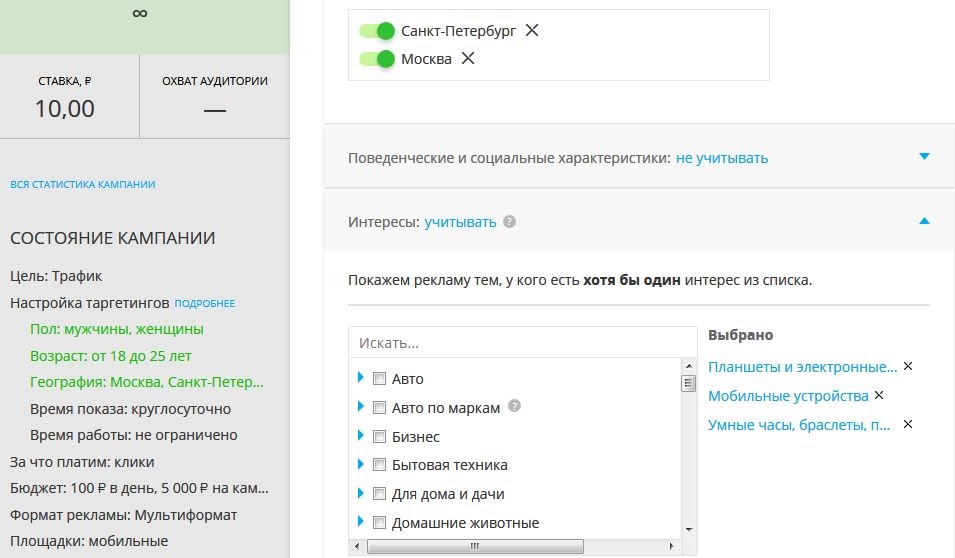Tick the Бытовая техника checkbox
Screen dimensions: 955x558
coord(379,465)
